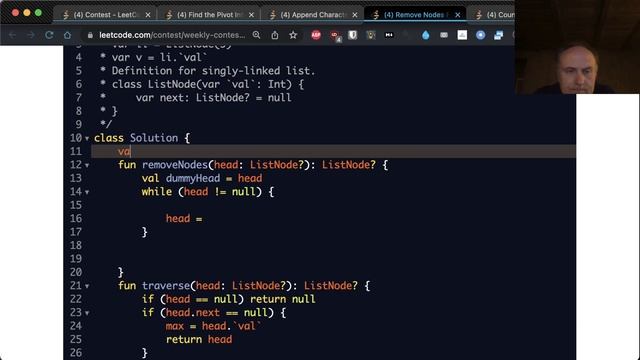The width and height of the screenshot is (640, 360).
Task: Collapse the while loop fold at line 14
Action: [87, 192]
